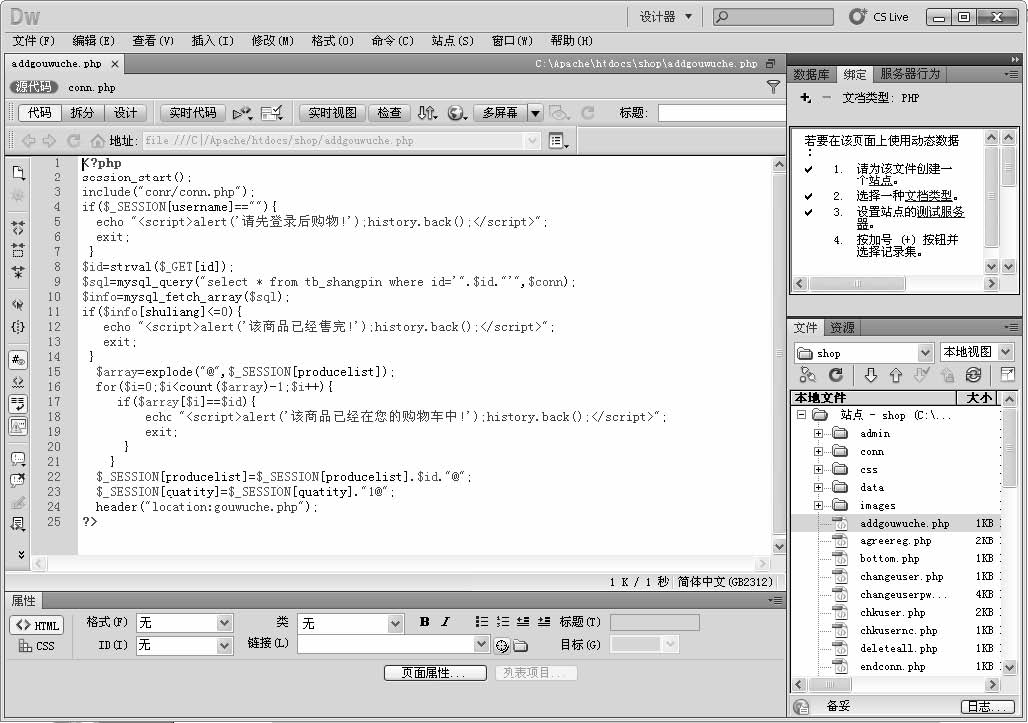
Task: Open the workspace designer dropdown
Action: [x=665, y=17]
